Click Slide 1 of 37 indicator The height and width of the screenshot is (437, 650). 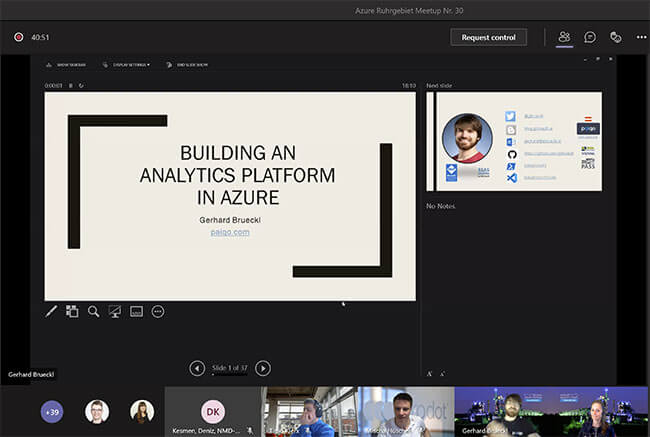[x=230, y=368]
